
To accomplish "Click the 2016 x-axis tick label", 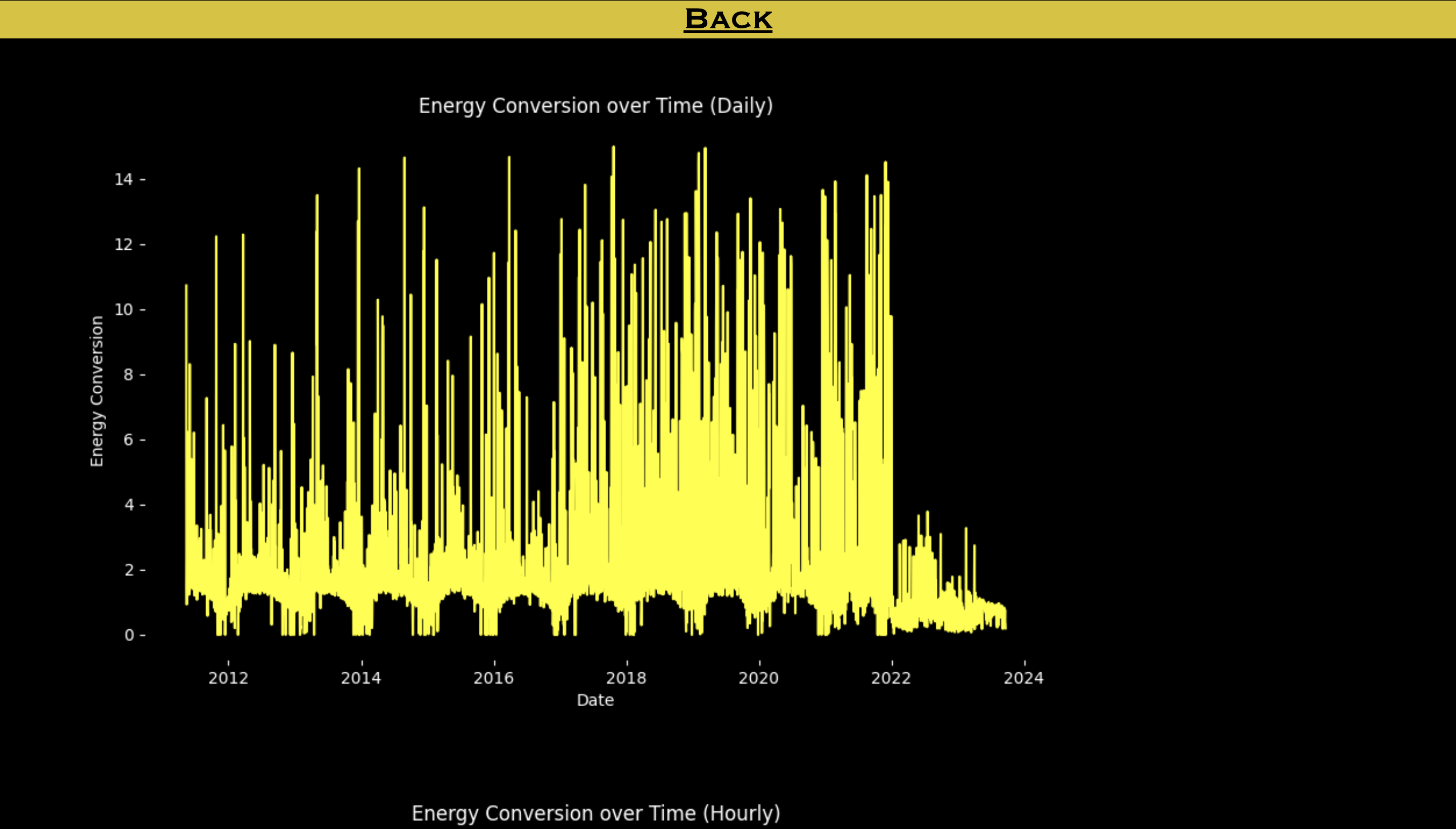I will [494, 678].
